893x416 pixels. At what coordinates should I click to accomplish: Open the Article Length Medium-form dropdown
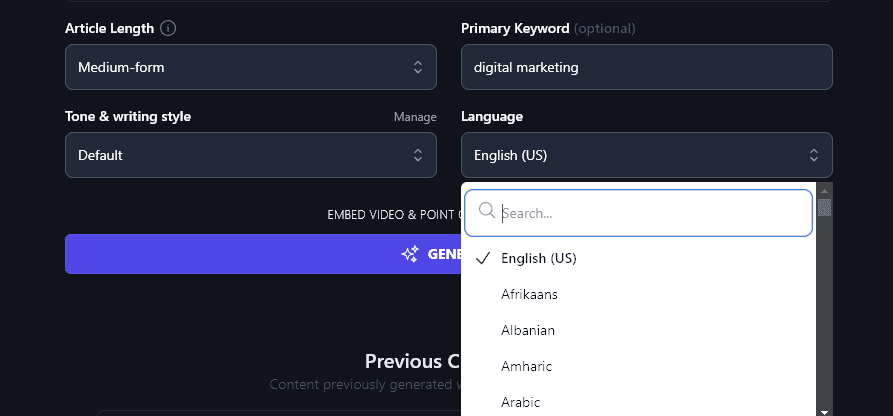point(250,68)
